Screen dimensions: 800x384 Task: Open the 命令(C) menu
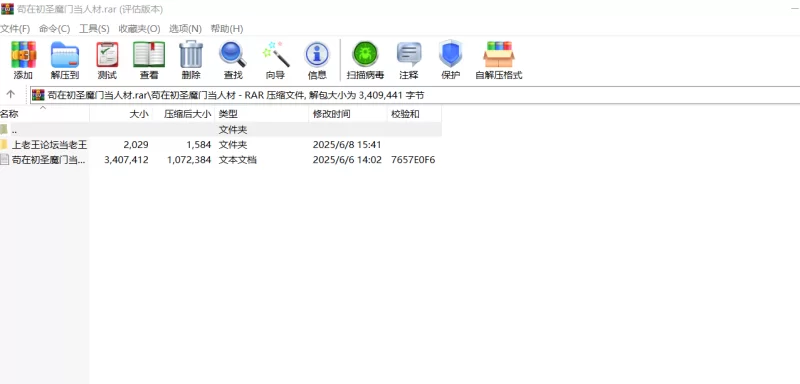click(x=55, y=29)
